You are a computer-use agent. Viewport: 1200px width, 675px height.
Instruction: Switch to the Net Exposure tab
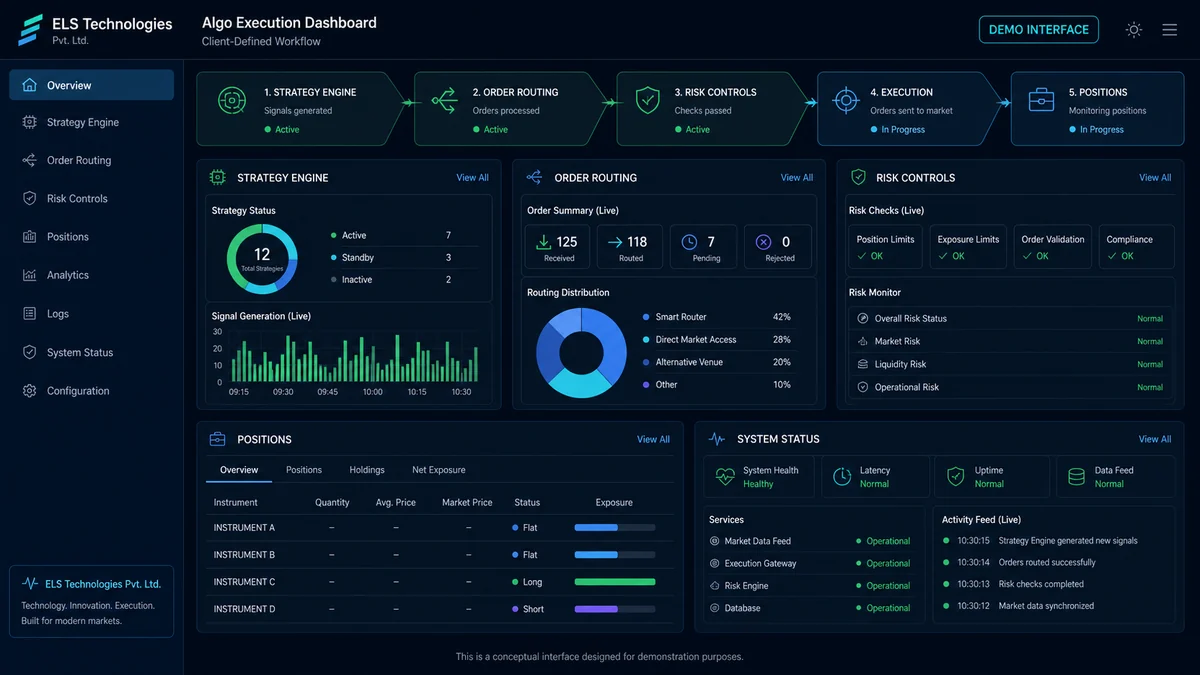[439, 470]
